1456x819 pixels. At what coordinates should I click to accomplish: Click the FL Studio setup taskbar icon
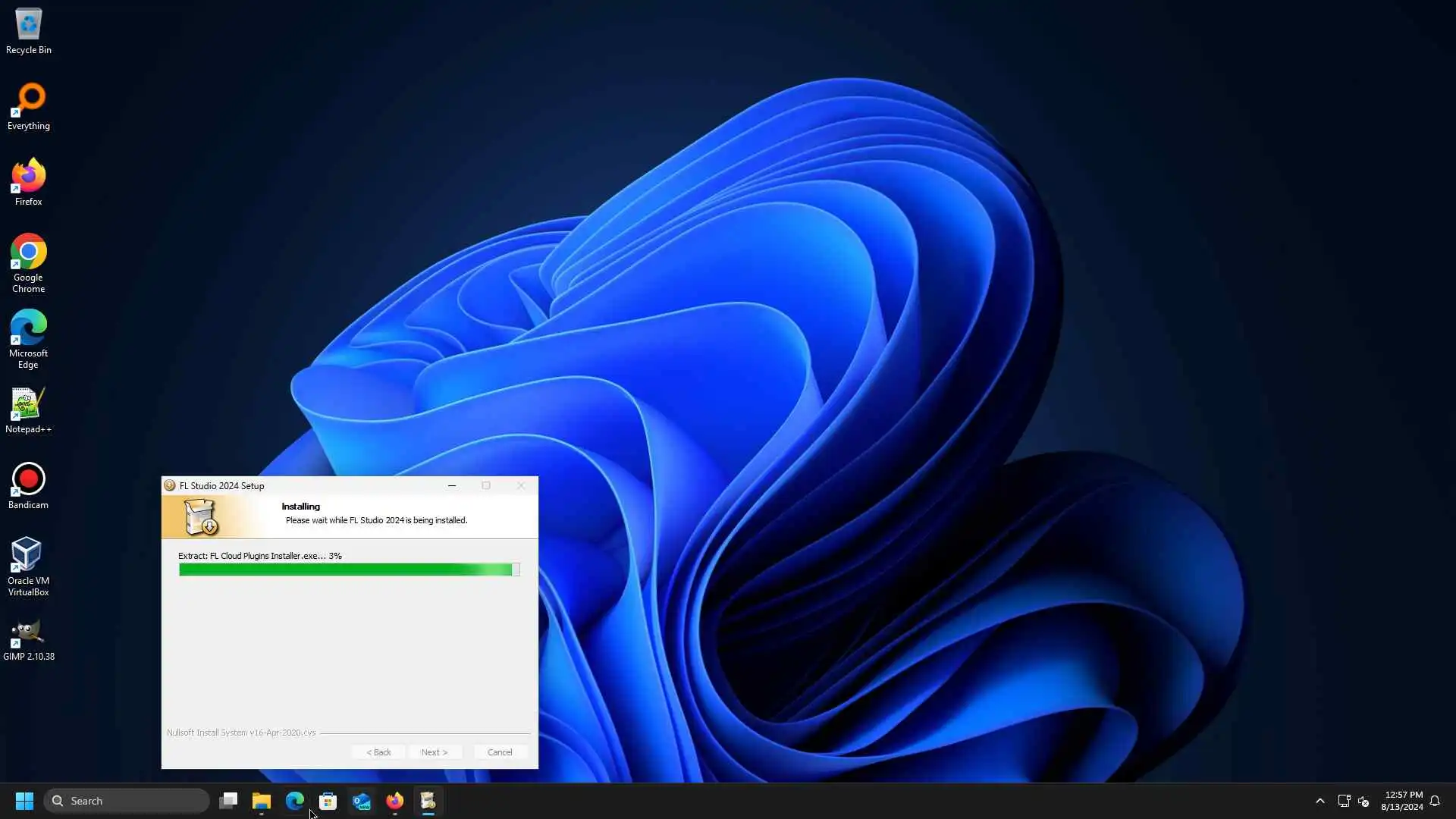tap(428, 801)
